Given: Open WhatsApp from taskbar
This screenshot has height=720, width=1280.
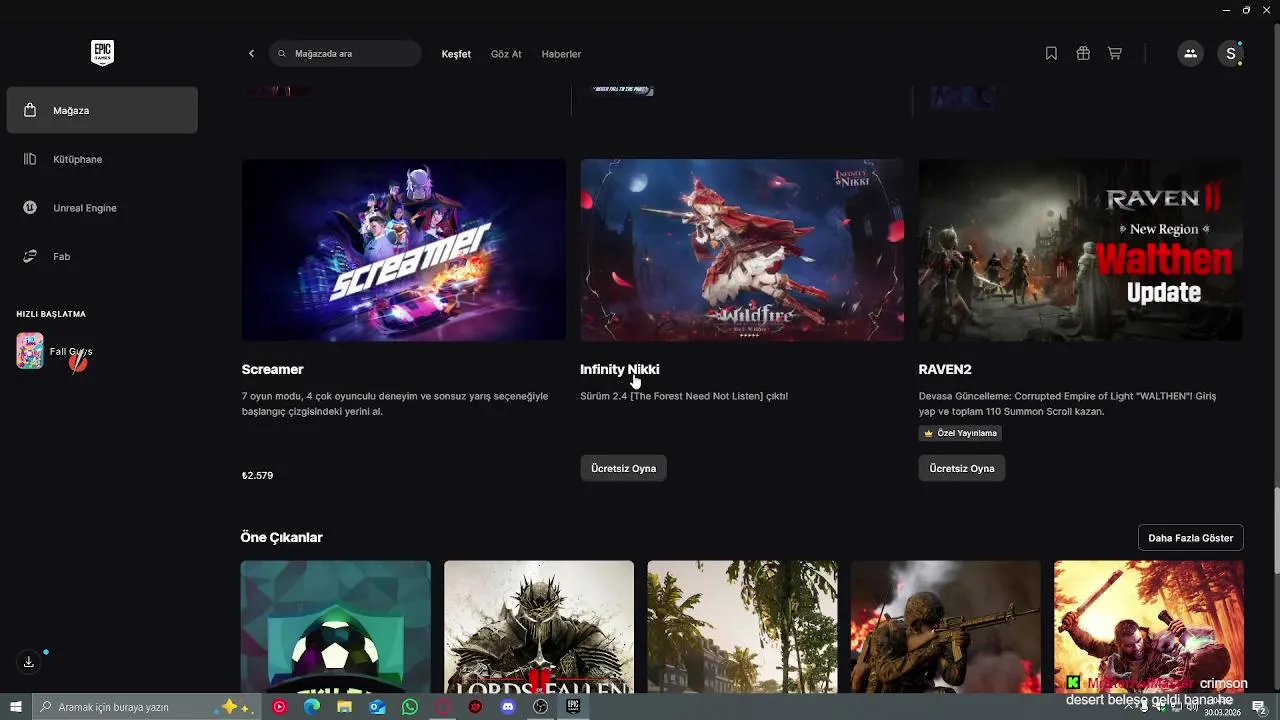Looking at the screenshot, I should click(410, 707).
